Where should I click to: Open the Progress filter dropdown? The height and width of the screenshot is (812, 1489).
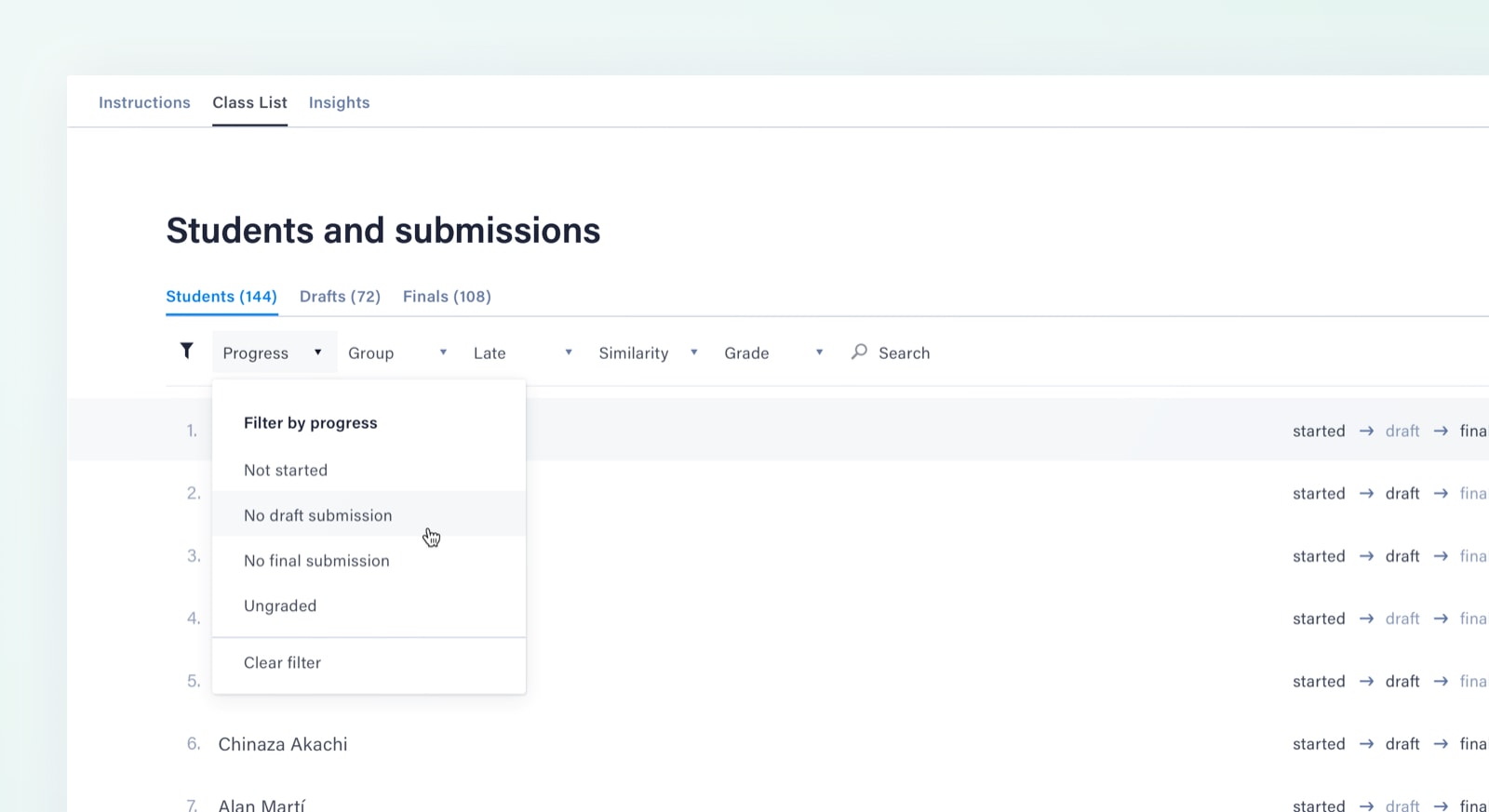point(274,353)
